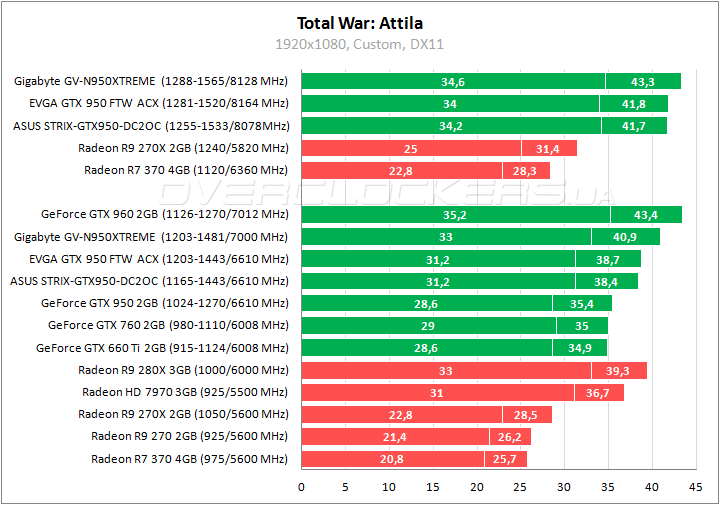Click the 36,7 value on HD 7970 bar
Viewport: 720px width, 505px height.
[x=598, y=392]
